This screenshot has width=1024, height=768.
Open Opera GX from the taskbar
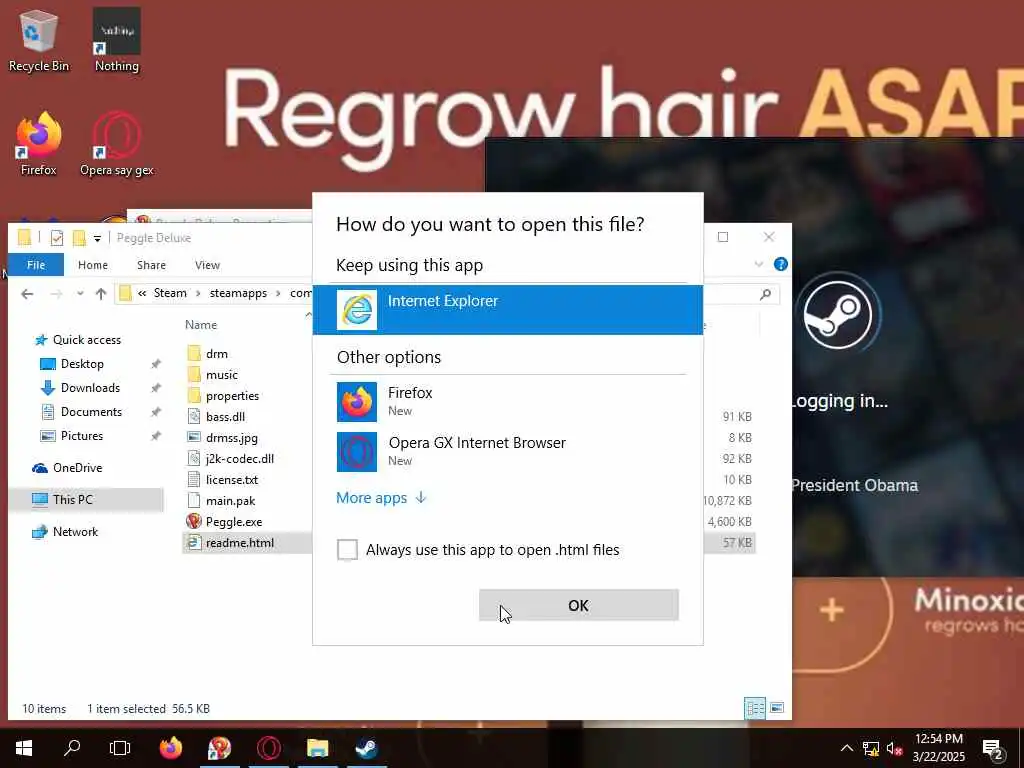point(268,748)
